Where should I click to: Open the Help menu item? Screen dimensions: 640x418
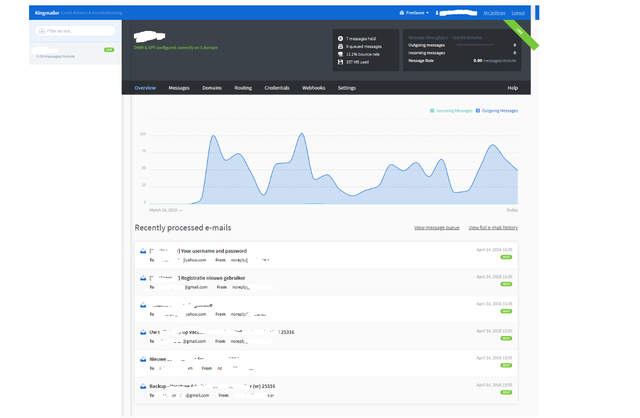(512, 88)
